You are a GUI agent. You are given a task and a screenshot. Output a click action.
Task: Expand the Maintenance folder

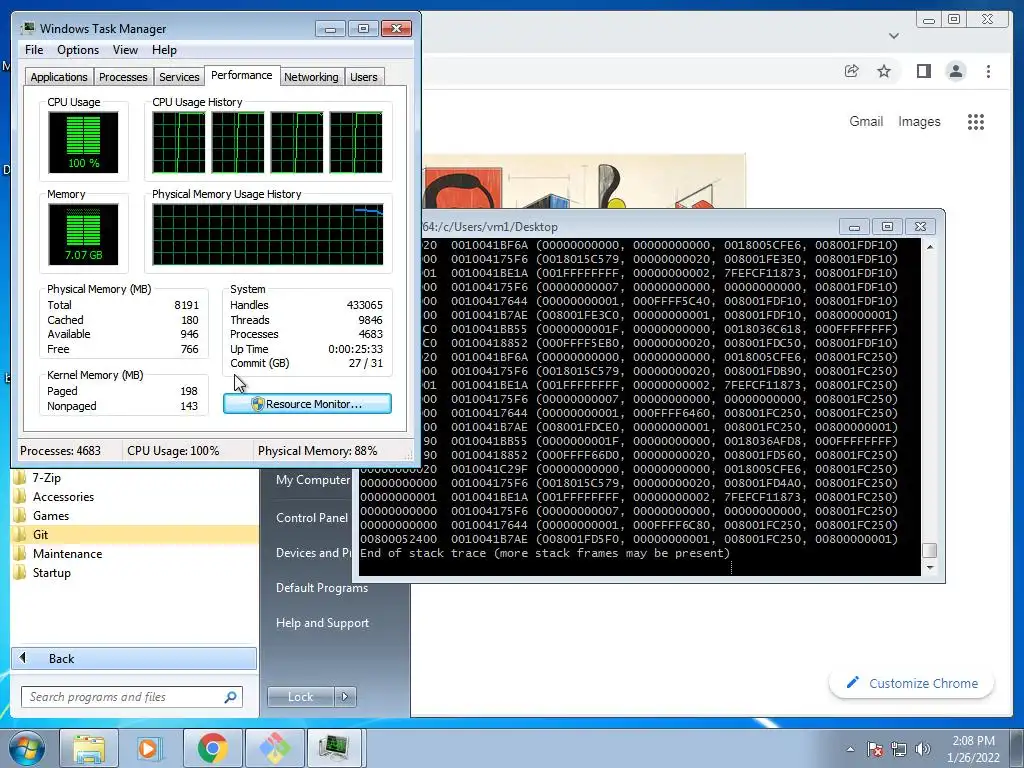pyautogui.click(x=67, y=553)
